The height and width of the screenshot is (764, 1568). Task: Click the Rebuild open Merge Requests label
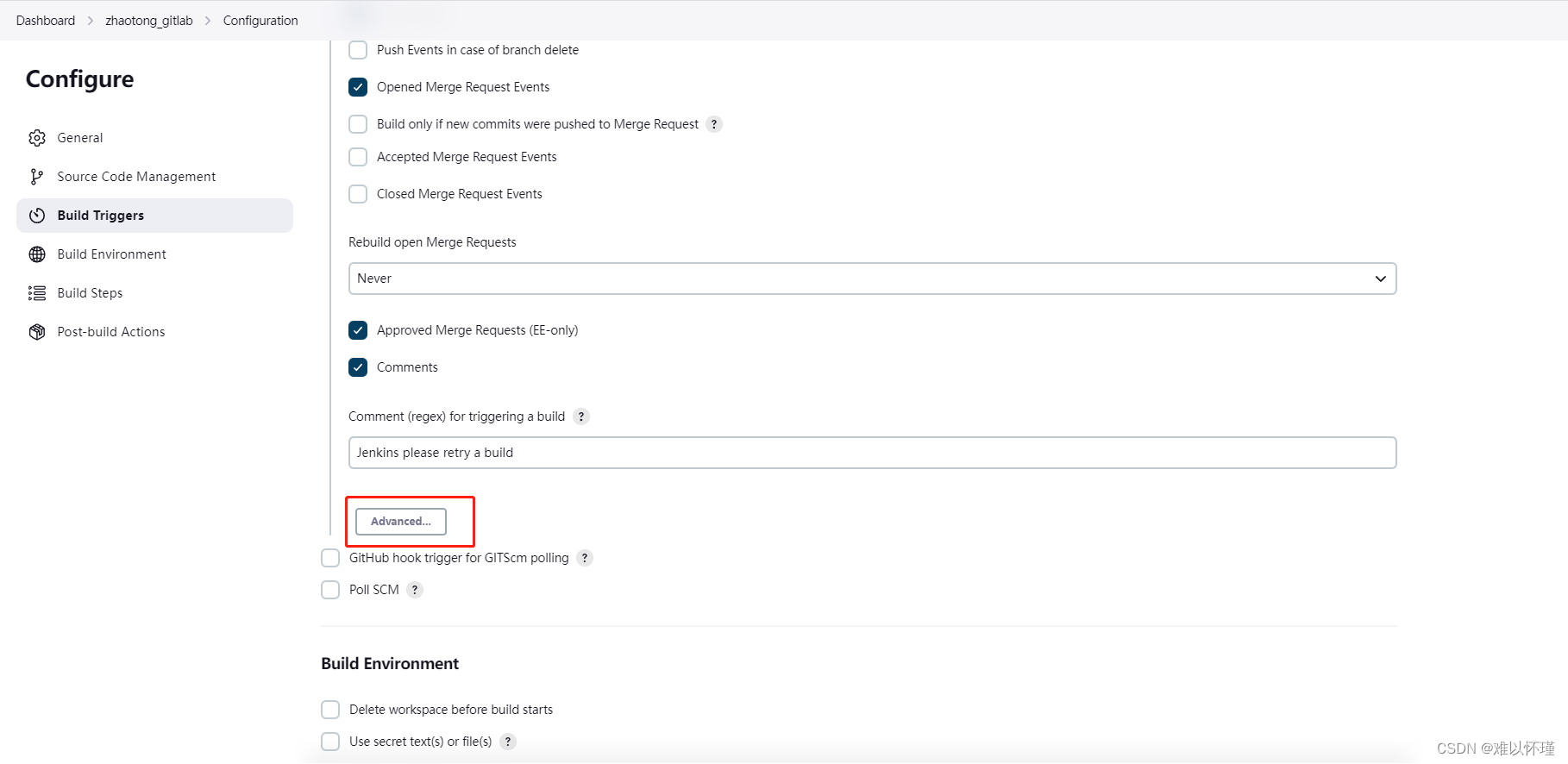click(x=432, y=242)
